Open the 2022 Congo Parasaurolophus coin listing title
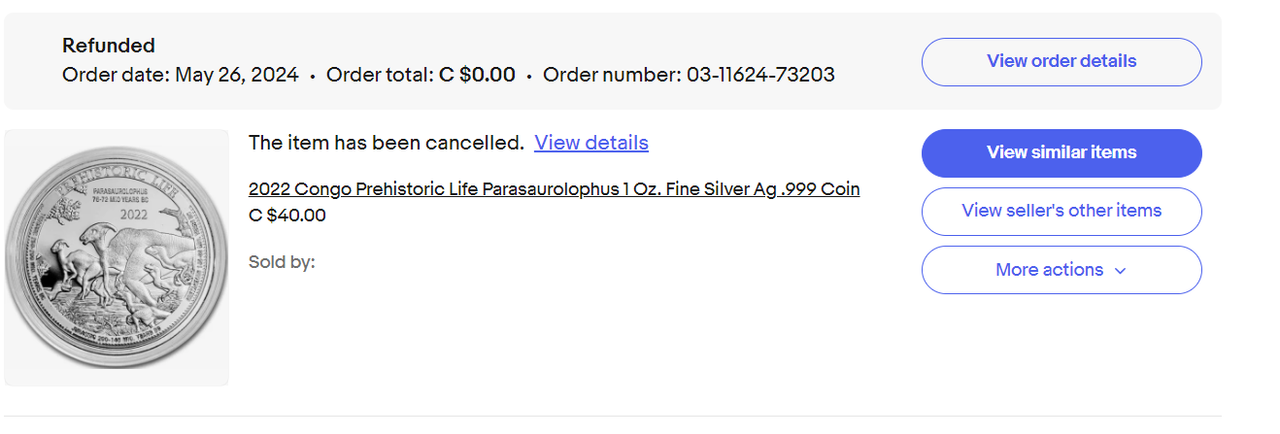 [554, 189]
